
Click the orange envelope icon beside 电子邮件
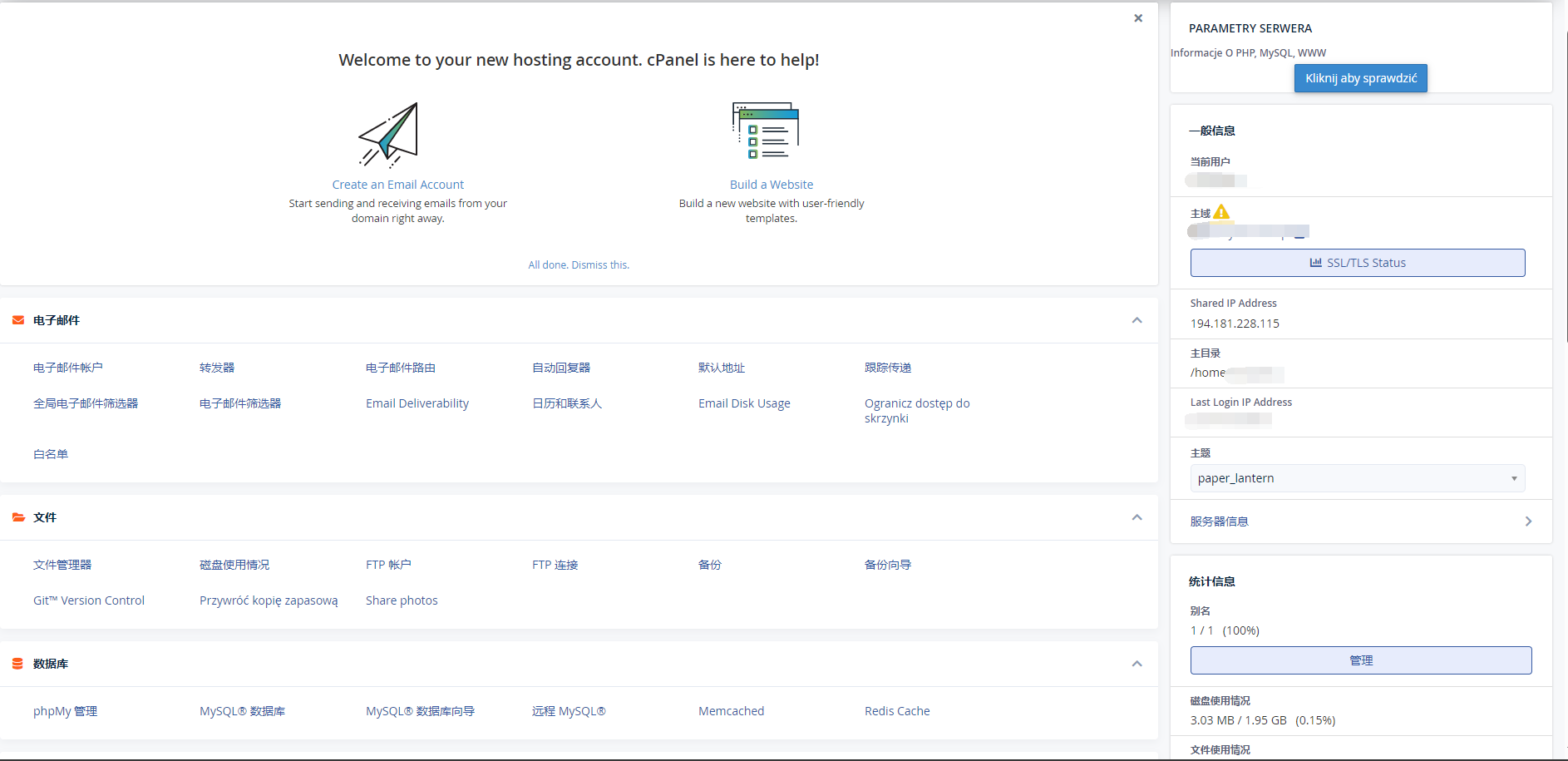(x=18, y=320)
